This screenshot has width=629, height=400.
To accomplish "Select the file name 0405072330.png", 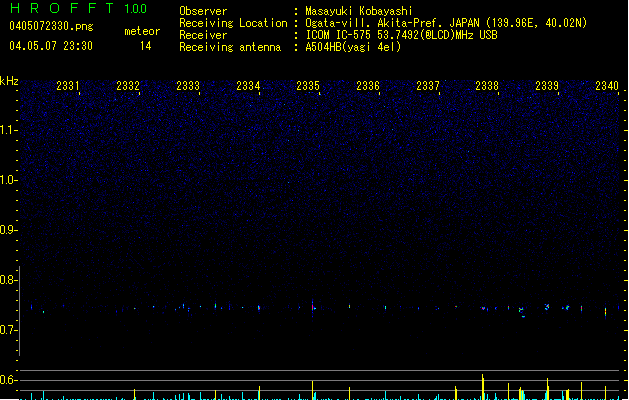I will tap(51, 26).
